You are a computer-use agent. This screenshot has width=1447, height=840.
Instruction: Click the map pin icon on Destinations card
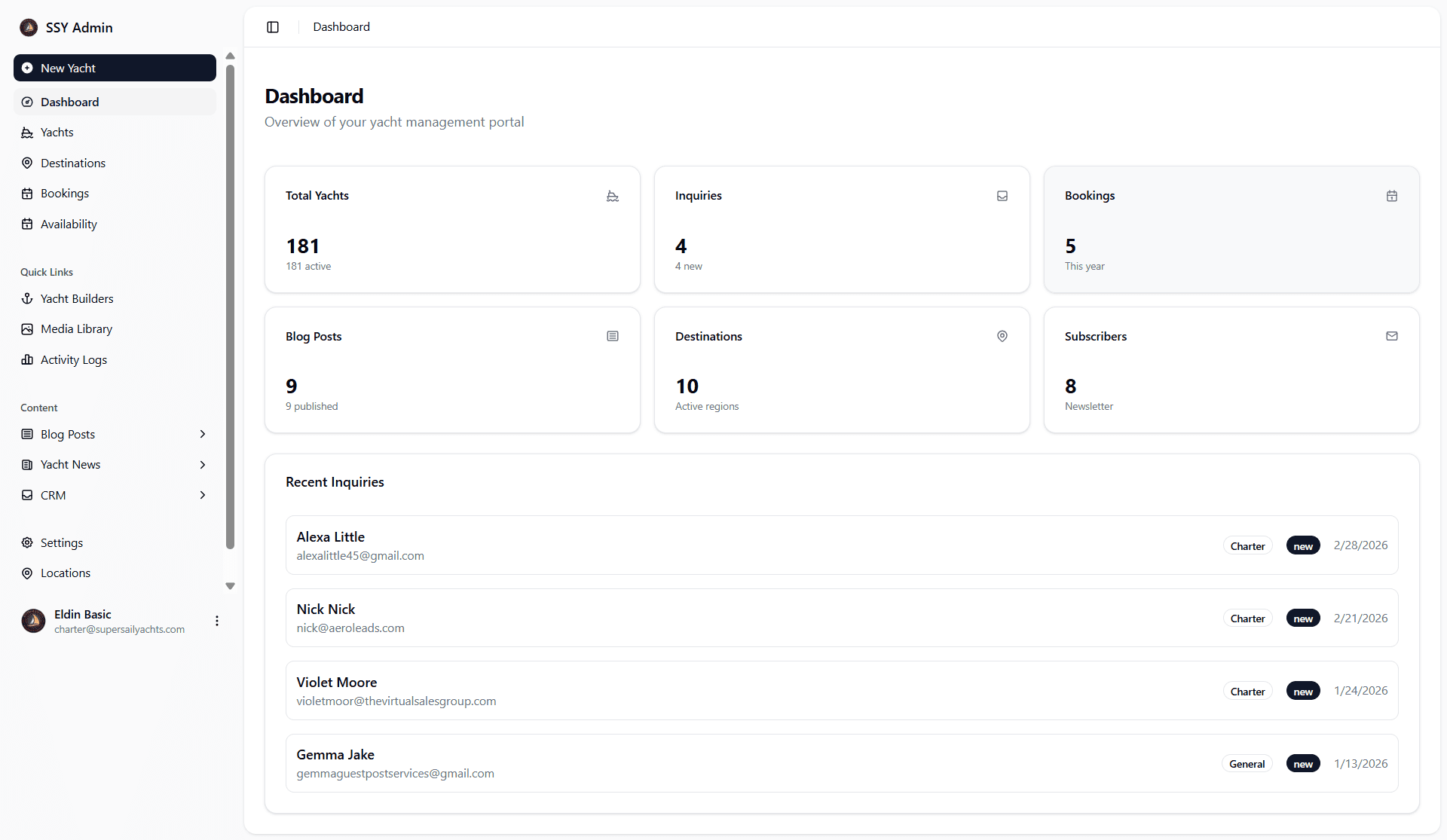pos(1002,336)
